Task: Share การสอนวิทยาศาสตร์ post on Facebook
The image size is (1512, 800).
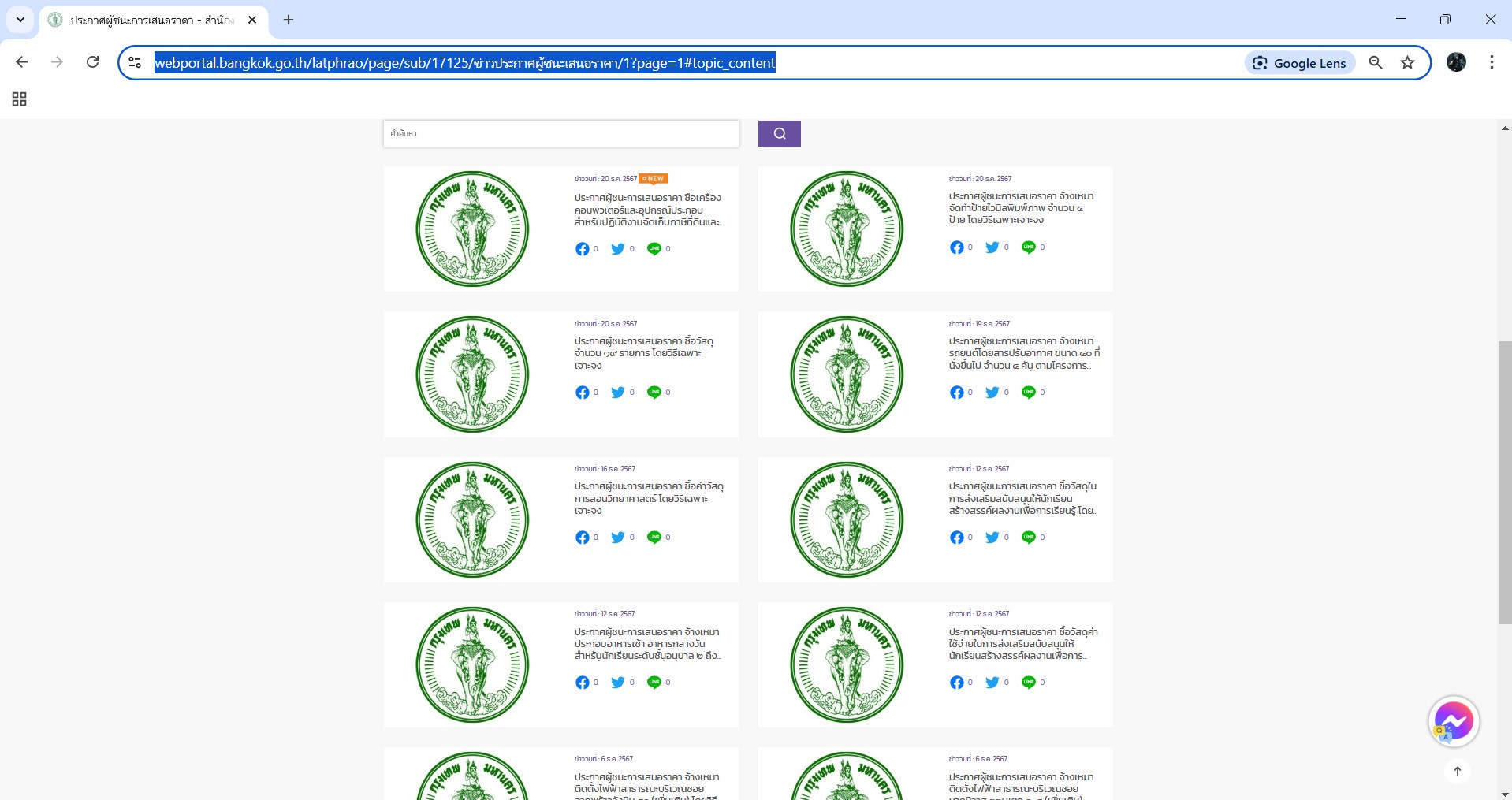Action: (582, 538)
